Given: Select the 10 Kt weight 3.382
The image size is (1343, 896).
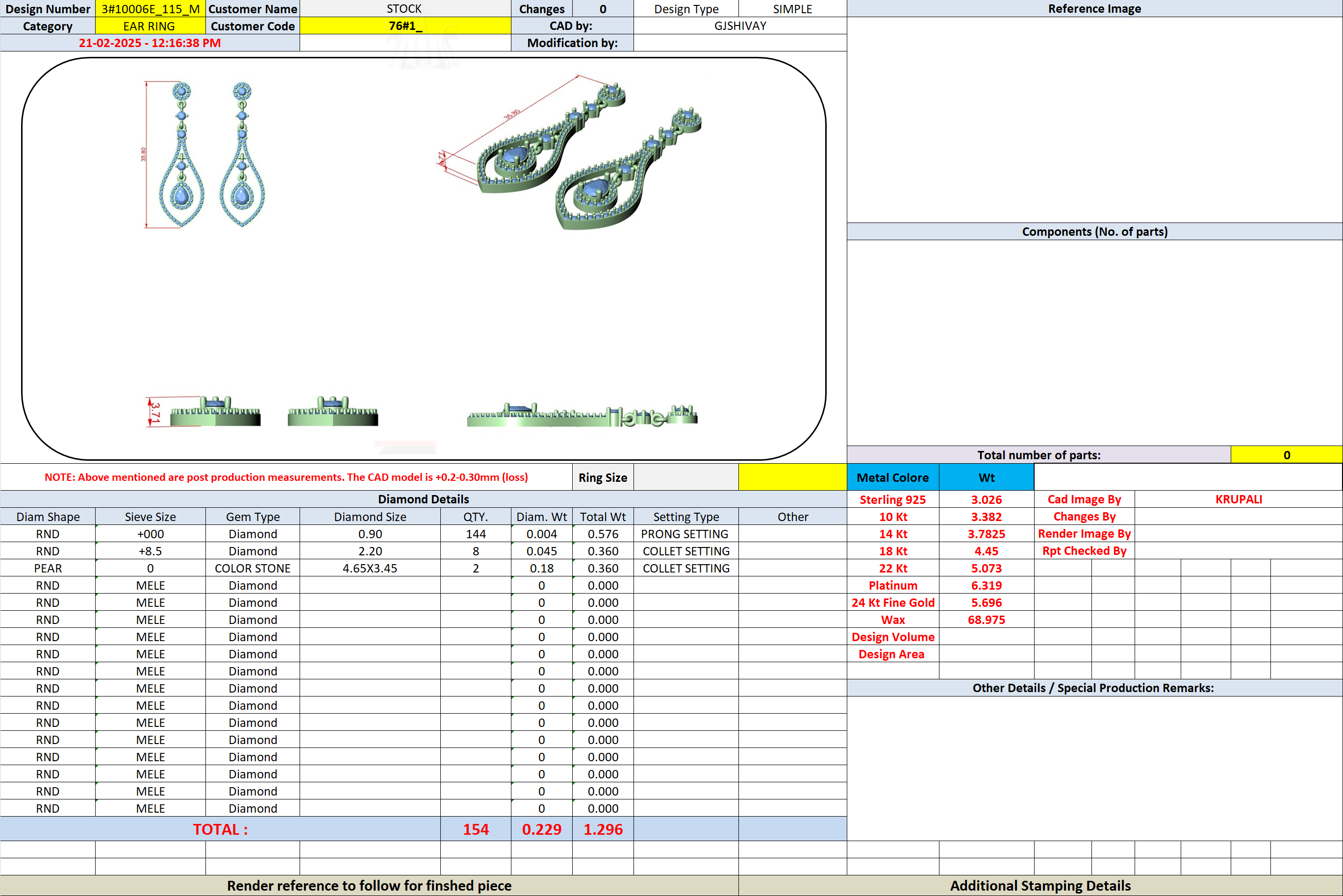Looking at the screenshot, I should 987,517.
